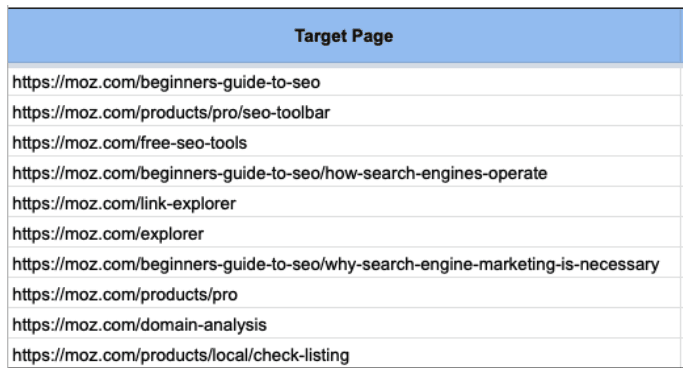
Task: Click empty space in free-seo-tools row
Action: (x=464, y=143)
